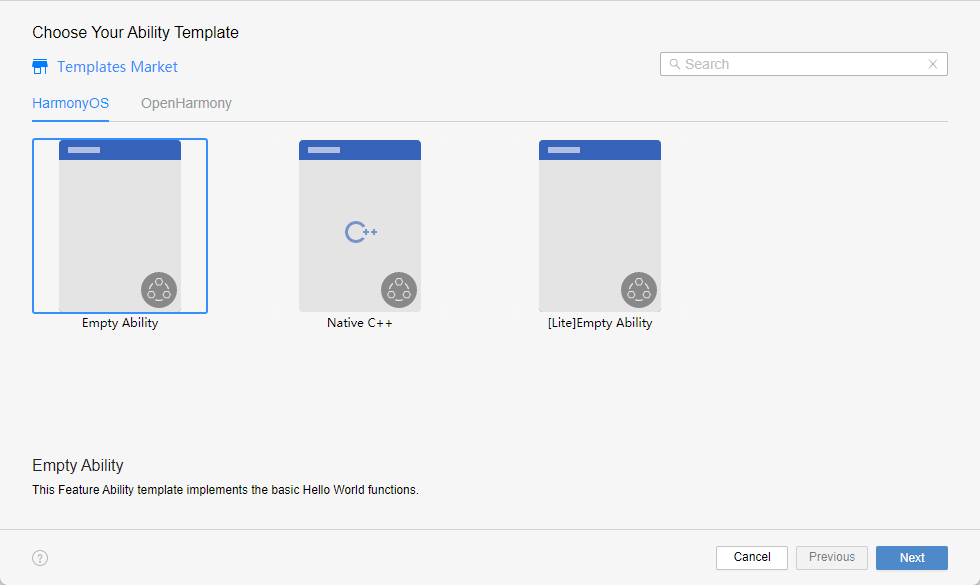This screenshot has width=980, height=585.
Task: Go back with the Previous button
Action: tap(832, 558)
